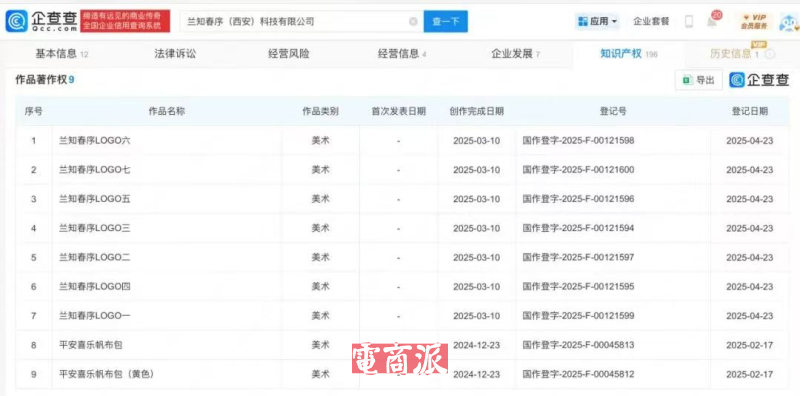Click registration number 国作登字-2025-F-00045813
Viewport: 800px width, 396px height.
[x=578, y=345]
